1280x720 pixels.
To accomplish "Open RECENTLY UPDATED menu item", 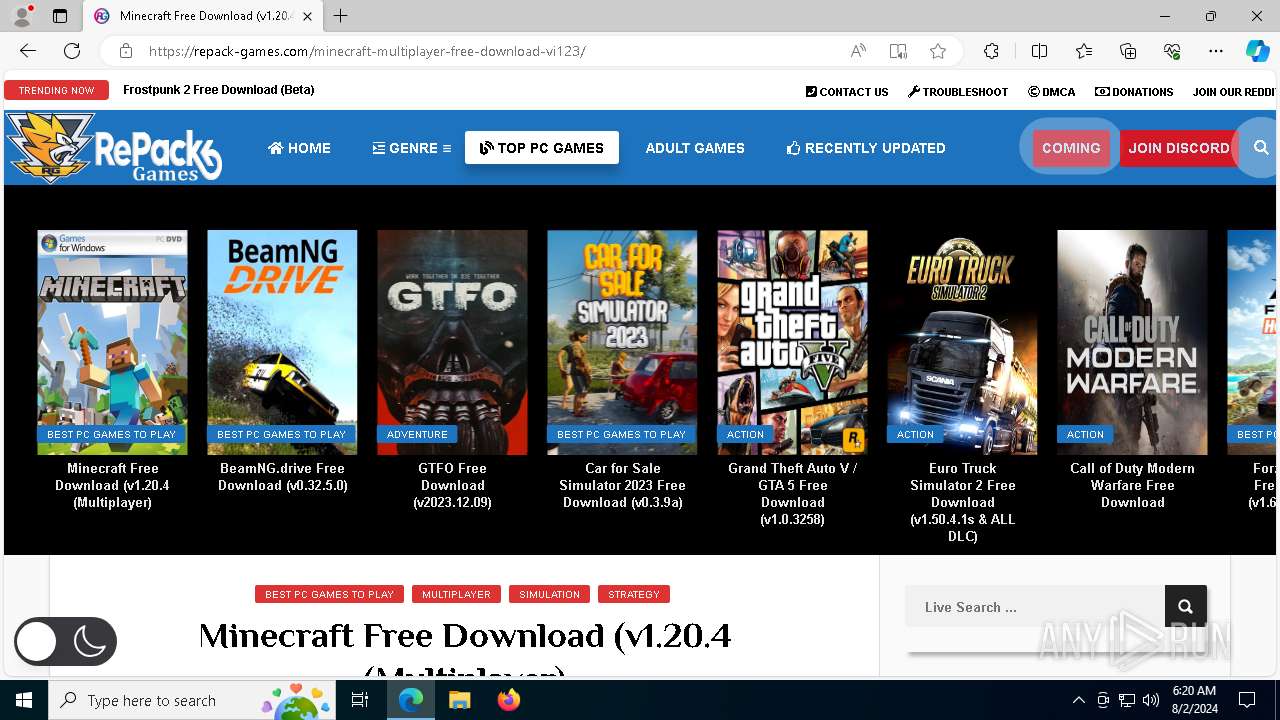I will point(866,148).
